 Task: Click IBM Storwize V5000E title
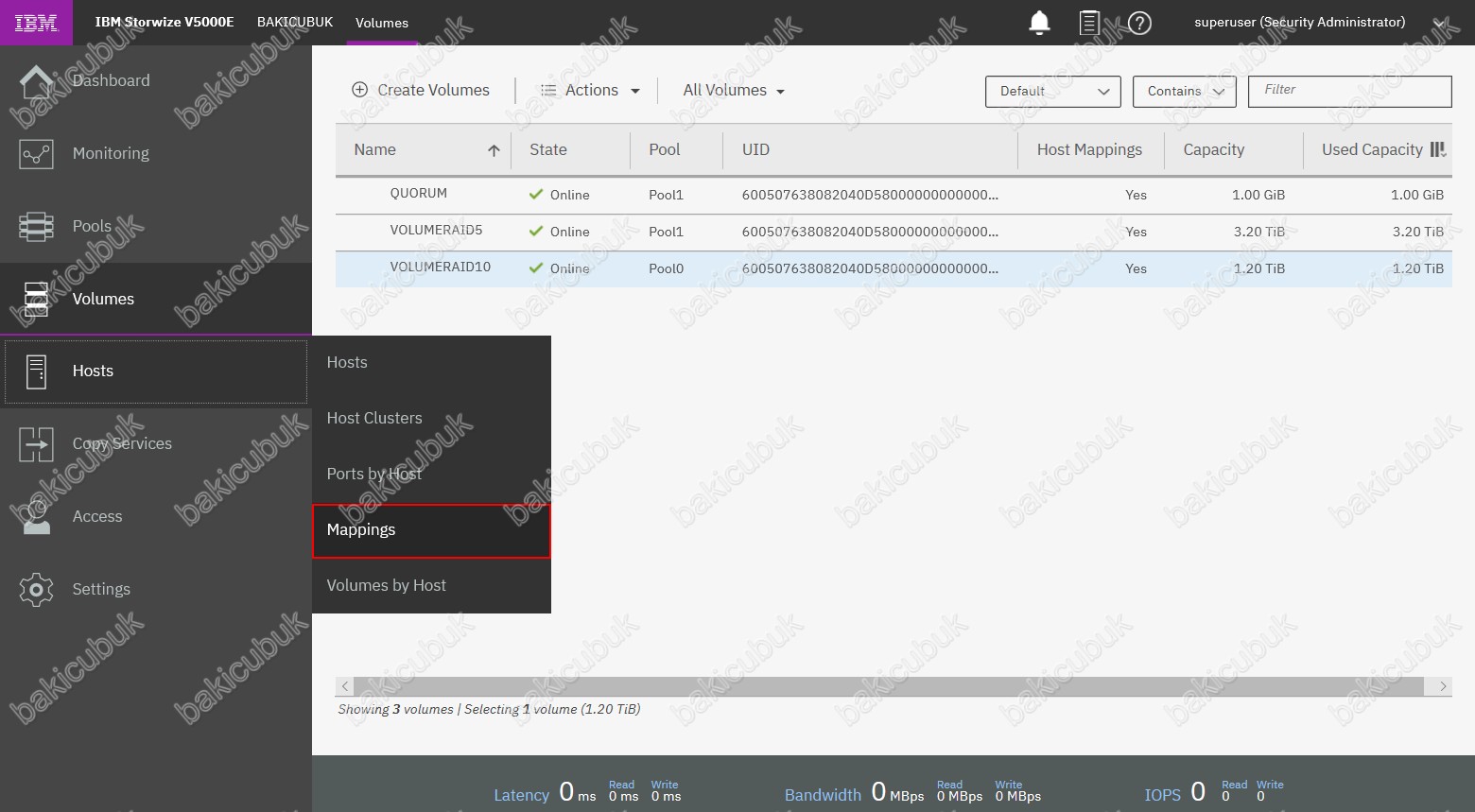coord(165,22)
